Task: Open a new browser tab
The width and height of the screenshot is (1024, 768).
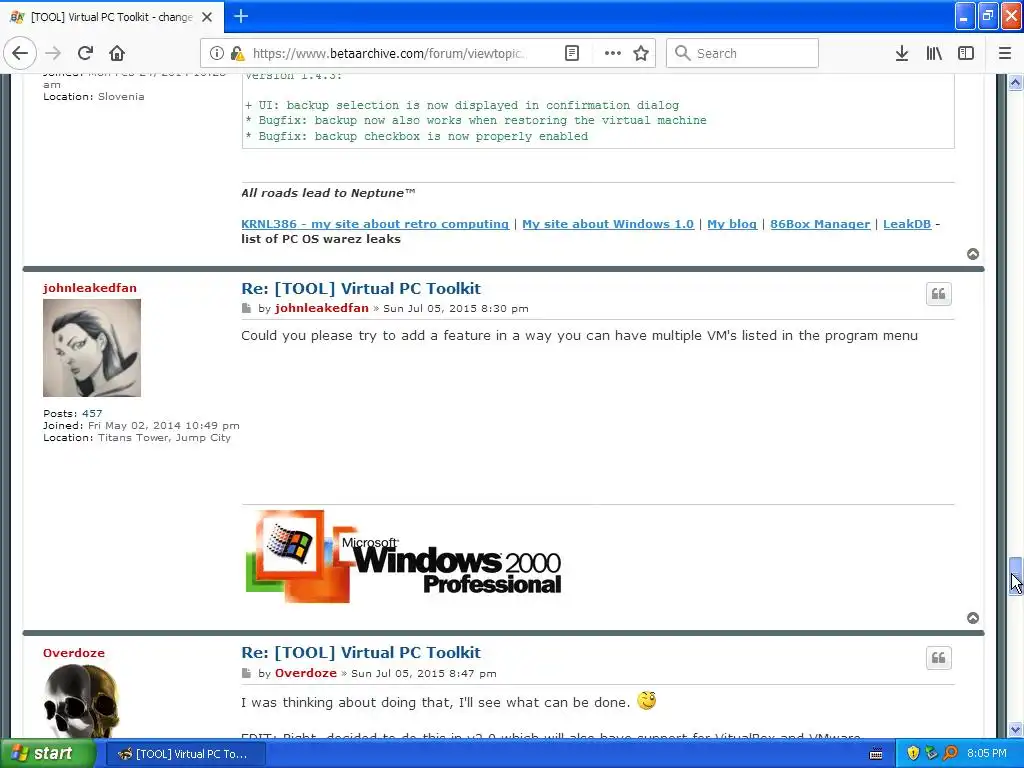Action: coord(241,16)
